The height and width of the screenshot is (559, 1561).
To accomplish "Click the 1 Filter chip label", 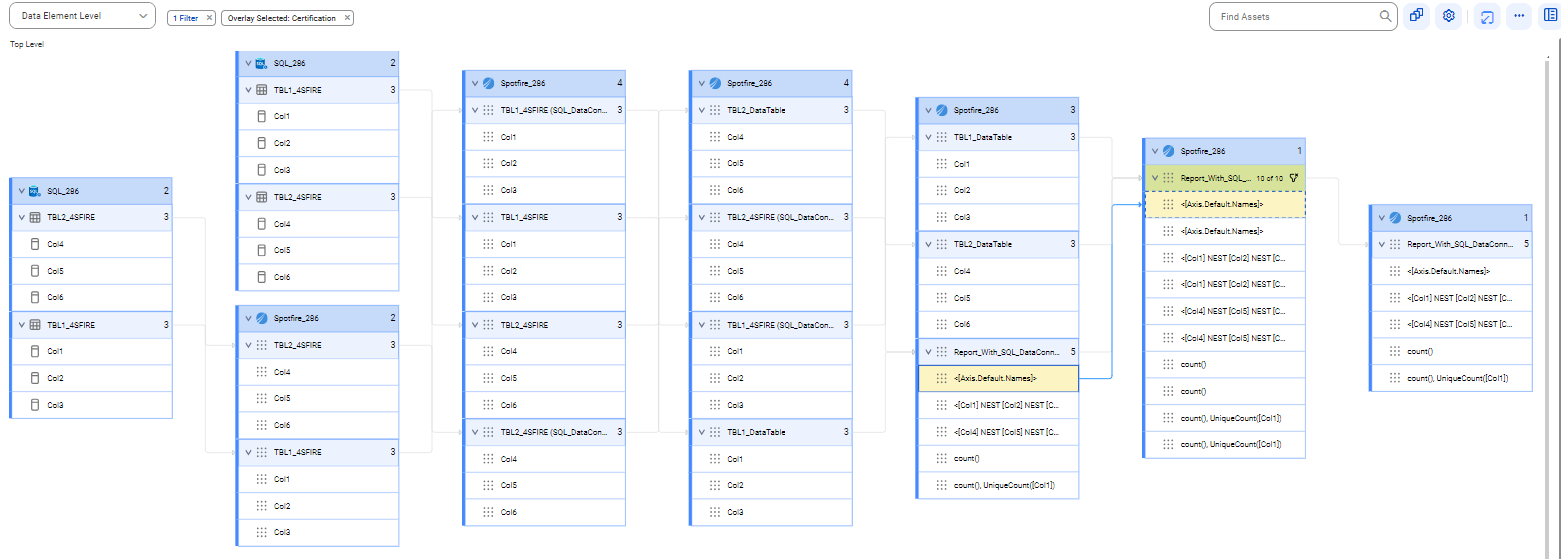I will 185,18.
